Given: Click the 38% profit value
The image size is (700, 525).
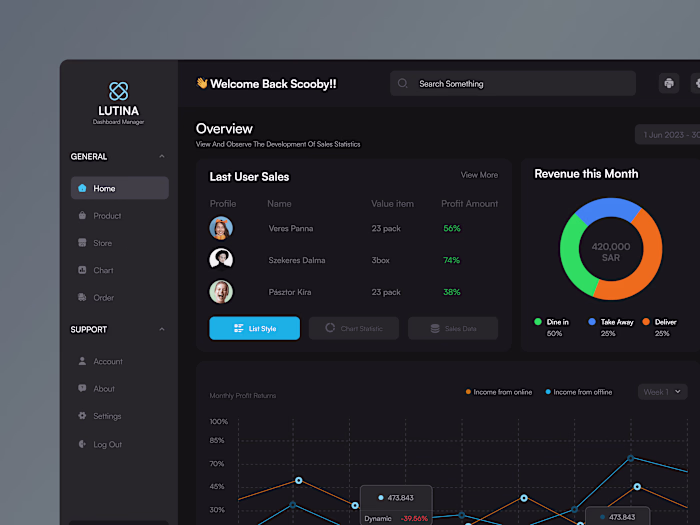Looking at the screenshot, I should click(x=452, y=292).
